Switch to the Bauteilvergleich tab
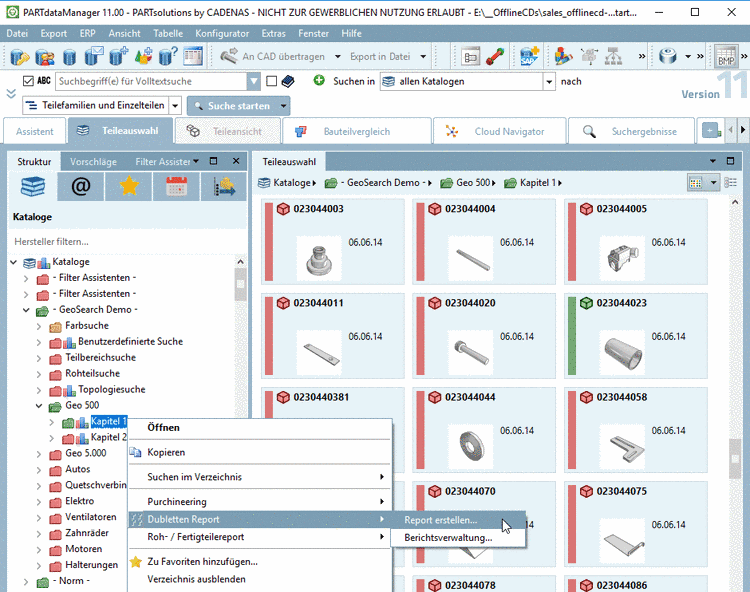 [356, 132]
